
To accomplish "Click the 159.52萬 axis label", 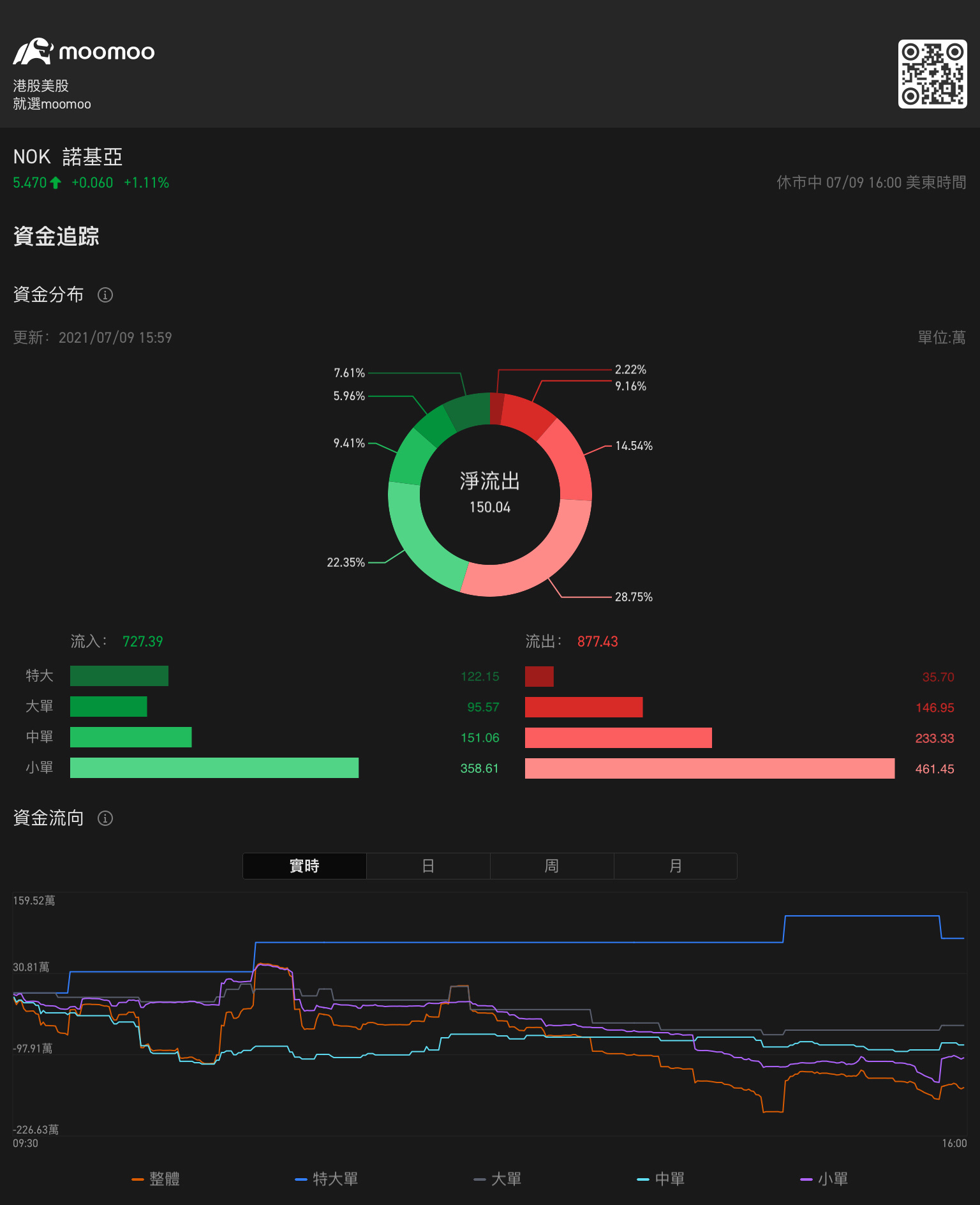I will (x=34, y=901).
